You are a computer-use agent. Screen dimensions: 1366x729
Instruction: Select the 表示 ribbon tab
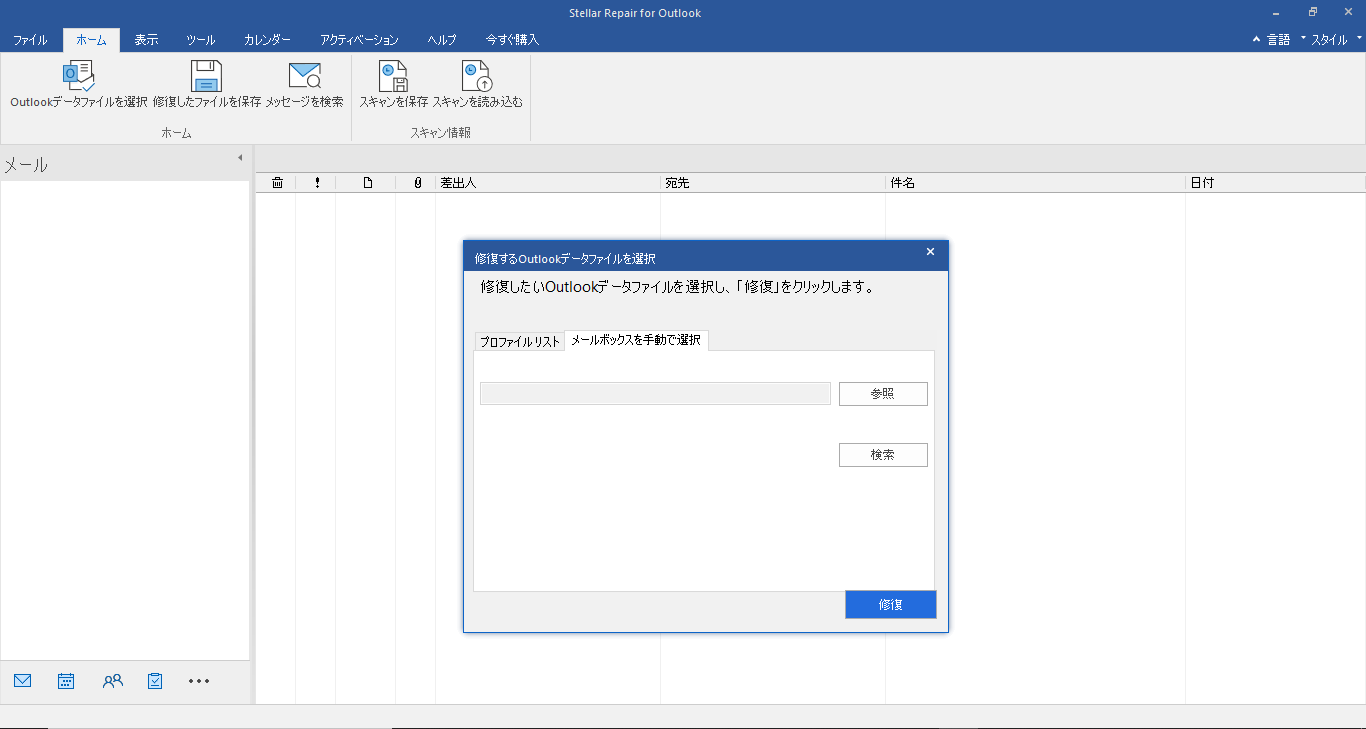coord(146,40)
